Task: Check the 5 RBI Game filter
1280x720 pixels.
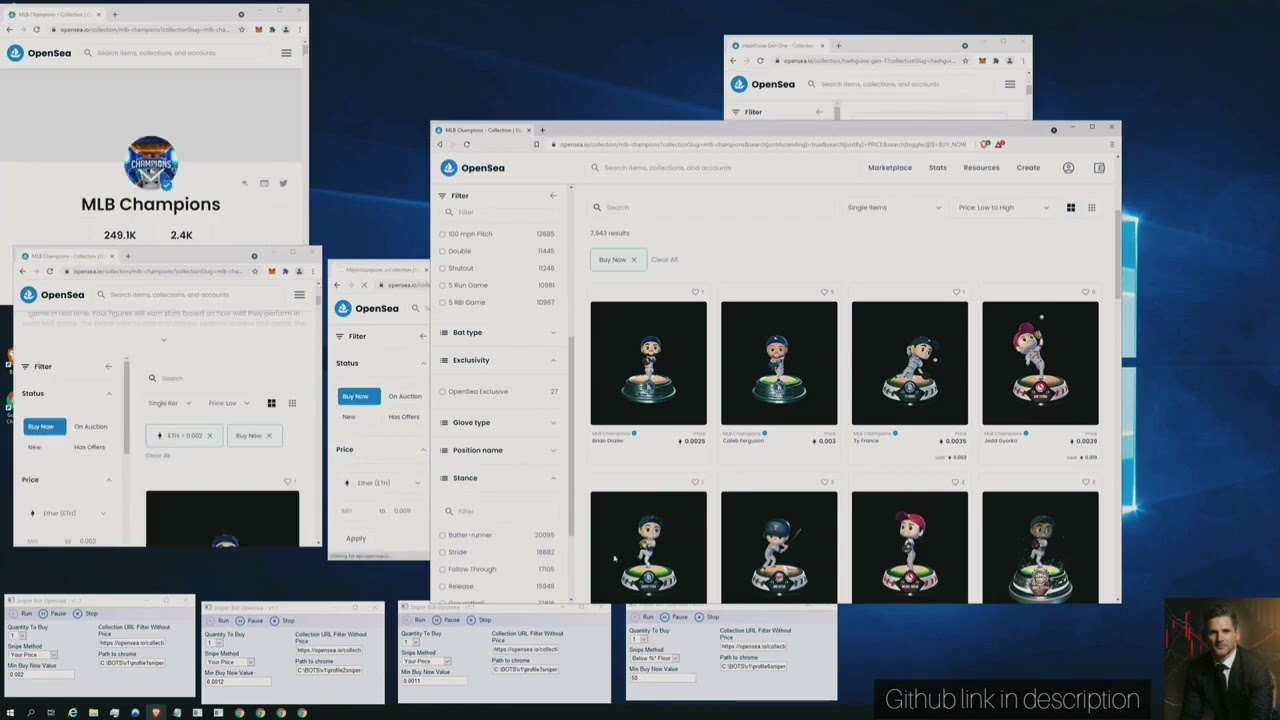Action: (x=442, y=302)
